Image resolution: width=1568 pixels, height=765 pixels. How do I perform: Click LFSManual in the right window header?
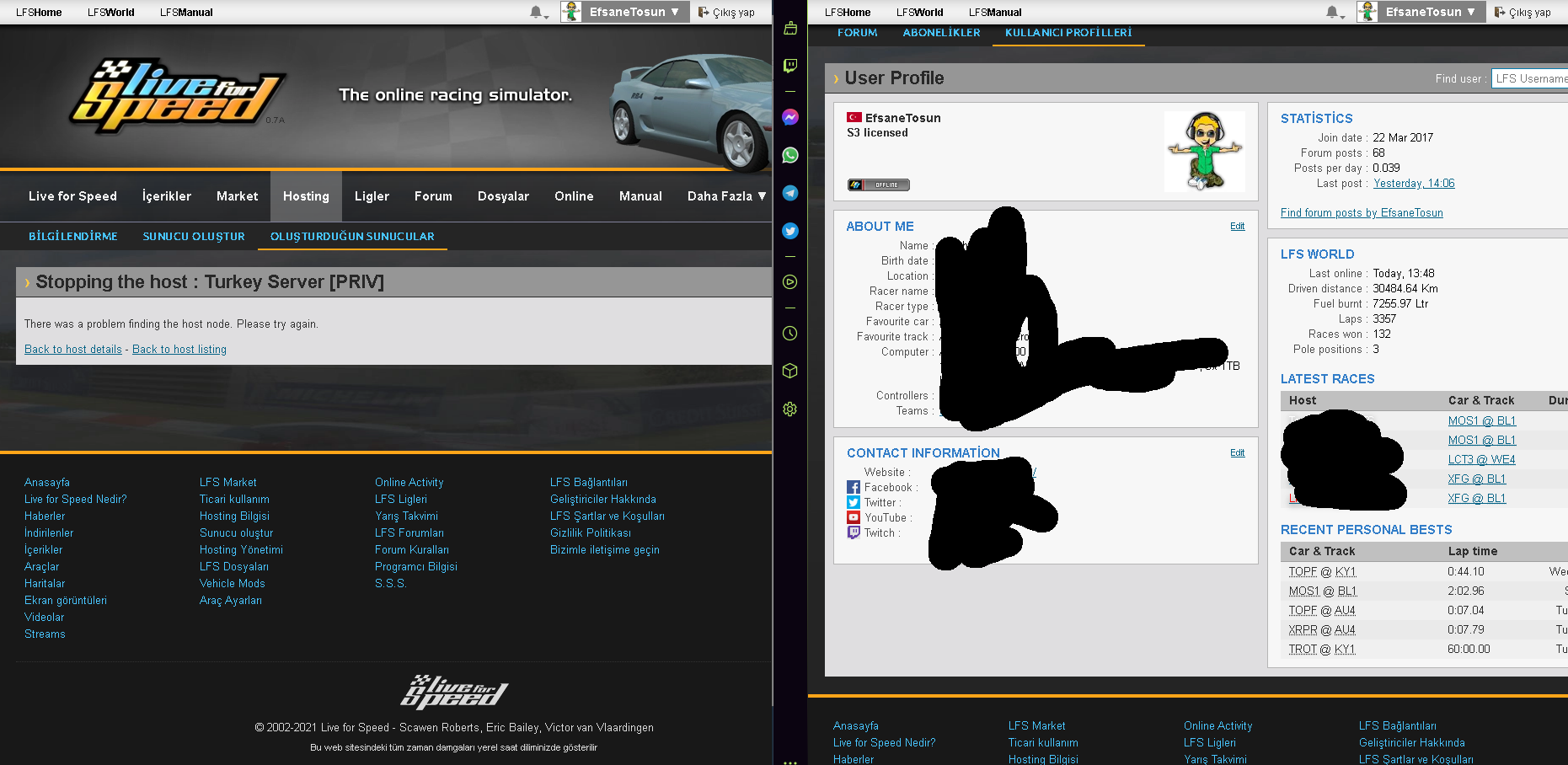(995, 12)
